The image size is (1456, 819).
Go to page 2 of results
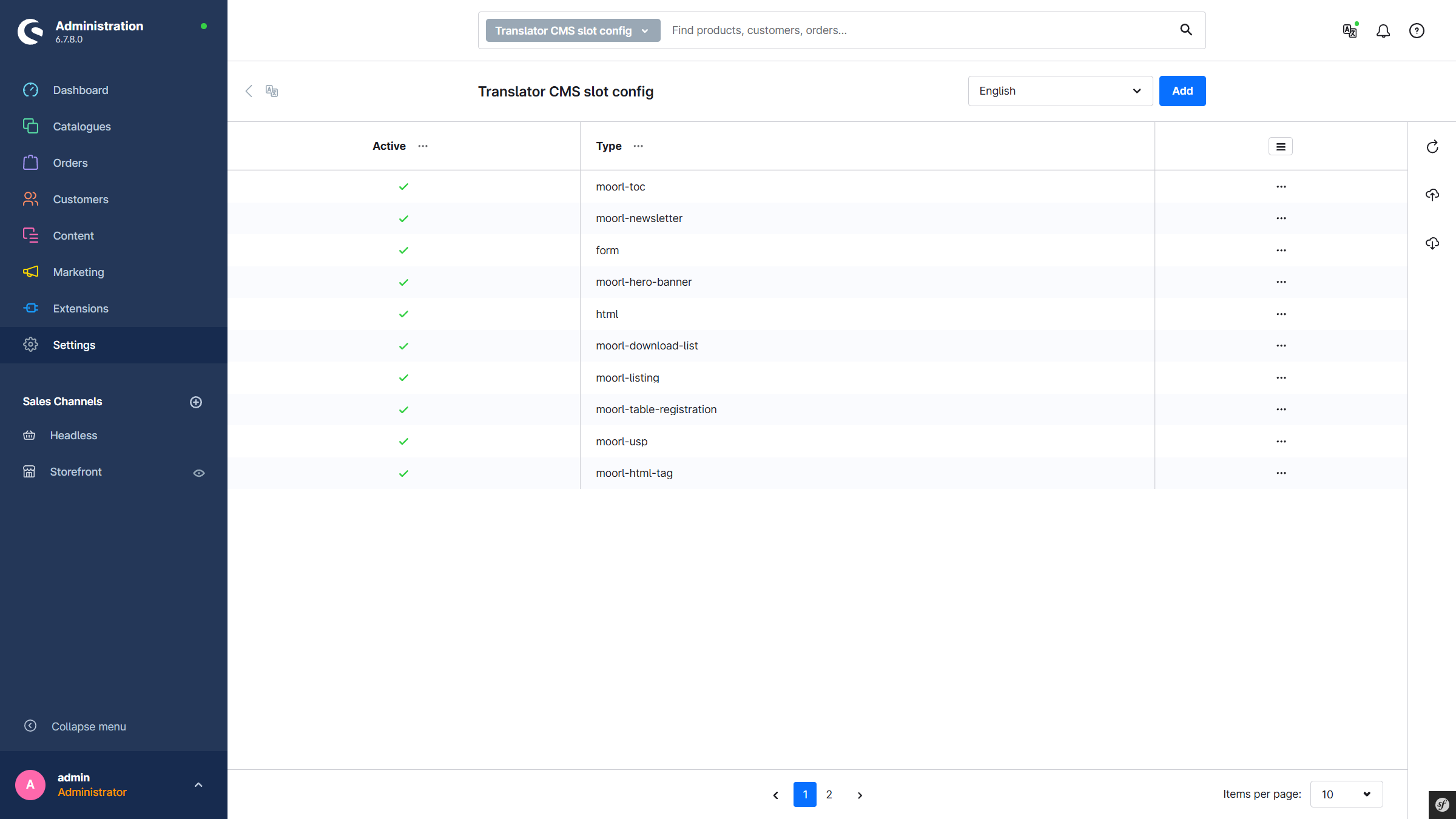(829, 795)
